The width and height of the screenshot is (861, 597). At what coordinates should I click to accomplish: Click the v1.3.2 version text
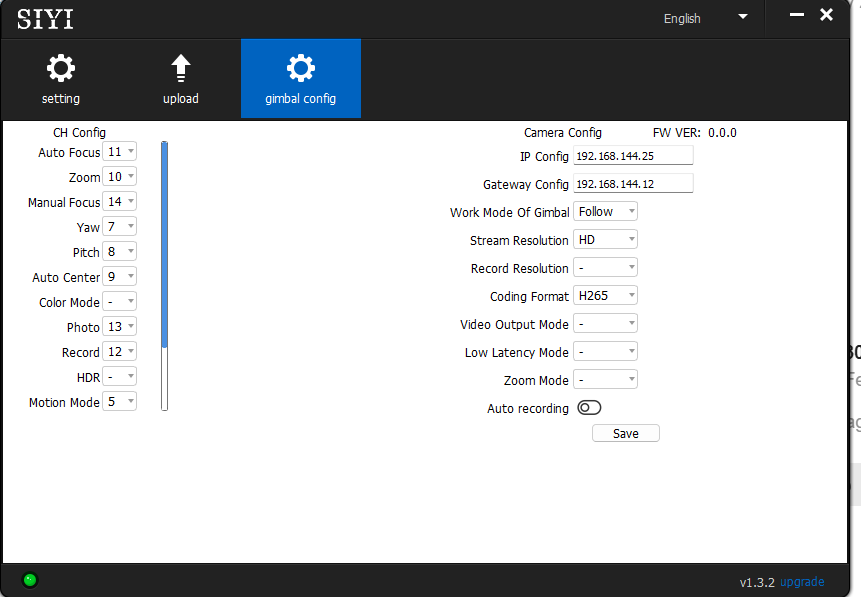[x=757, y=583]
